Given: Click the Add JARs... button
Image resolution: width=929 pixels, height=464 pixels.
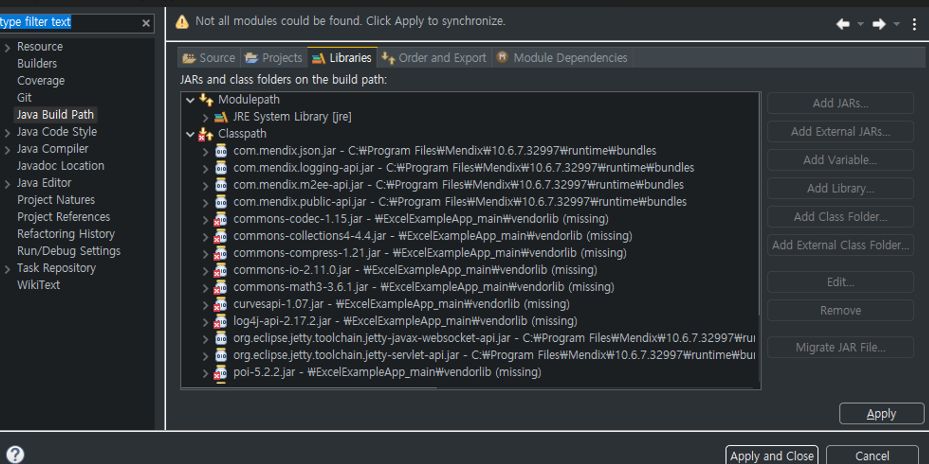Looking at the screenshot, I should (840, 103).
